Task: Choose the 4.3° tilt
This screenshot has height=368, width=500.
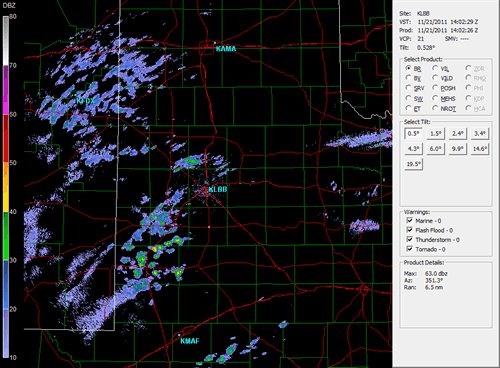Action: tap(413, 149)
